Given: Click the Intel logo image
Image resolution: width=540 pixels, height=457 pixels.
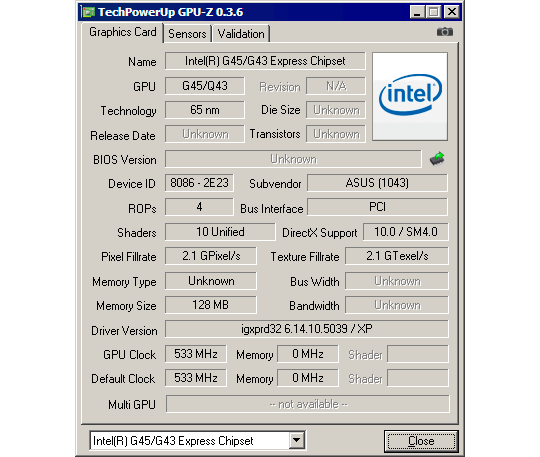Looking at the screenshot, I should (410, 96).
